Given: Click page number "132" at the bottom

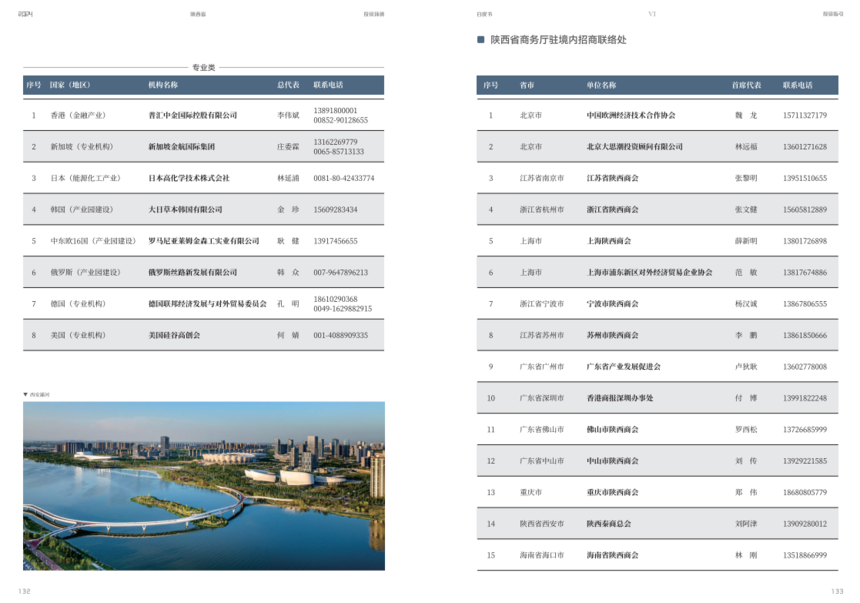Looking at the screenshot, I should (24, 591).
